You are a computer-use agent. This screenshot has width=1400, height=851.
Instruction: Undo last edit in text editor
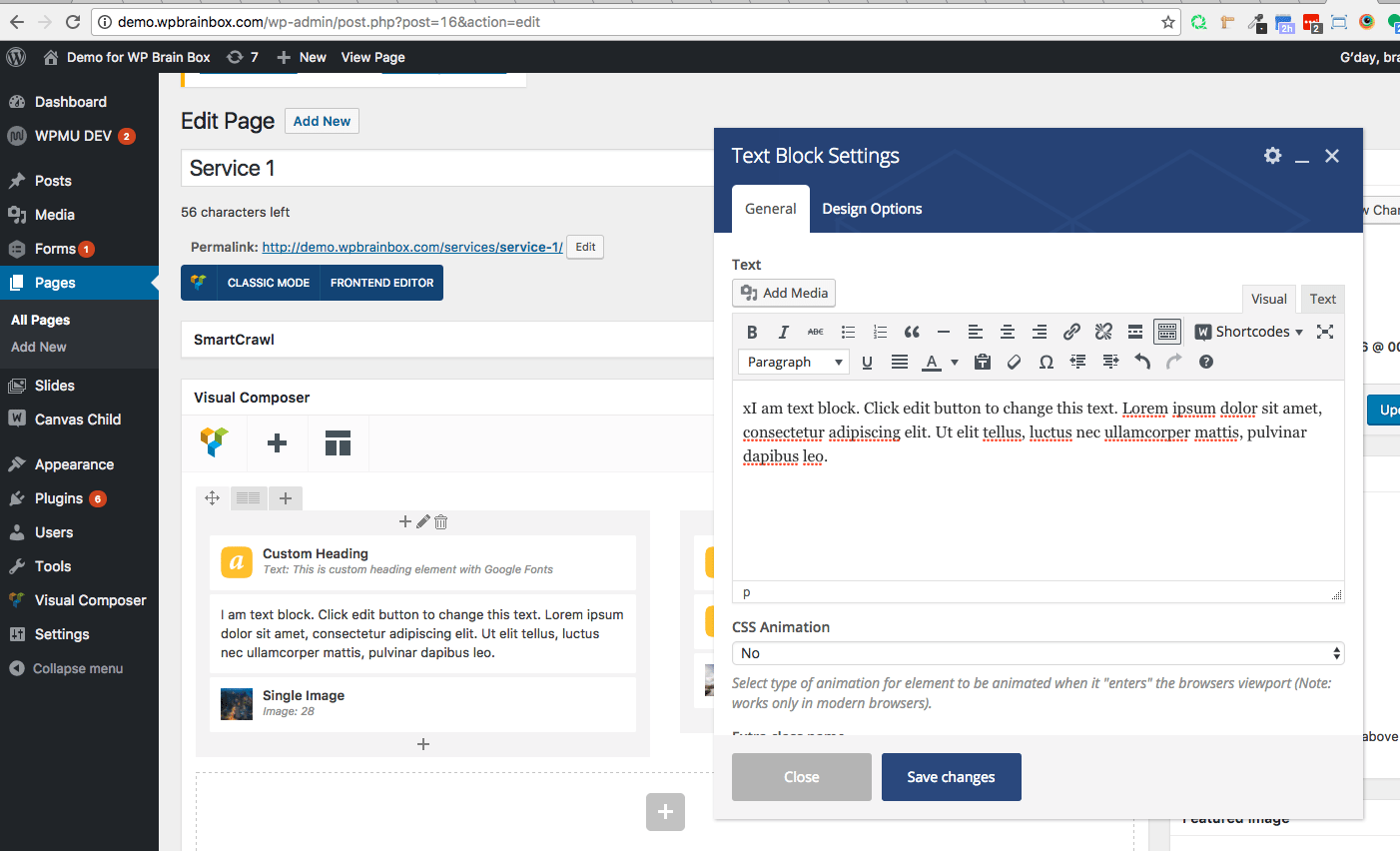tap(1142, 362)
